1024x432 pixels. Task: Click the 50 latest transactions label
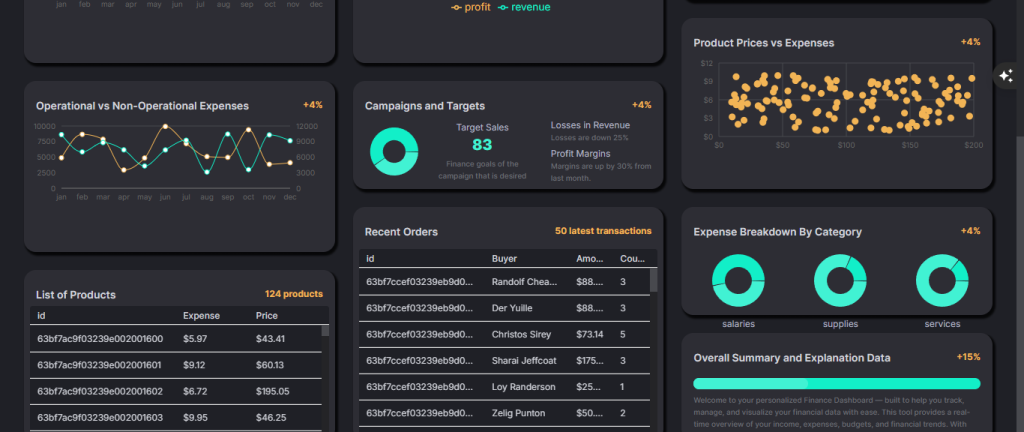603,232
